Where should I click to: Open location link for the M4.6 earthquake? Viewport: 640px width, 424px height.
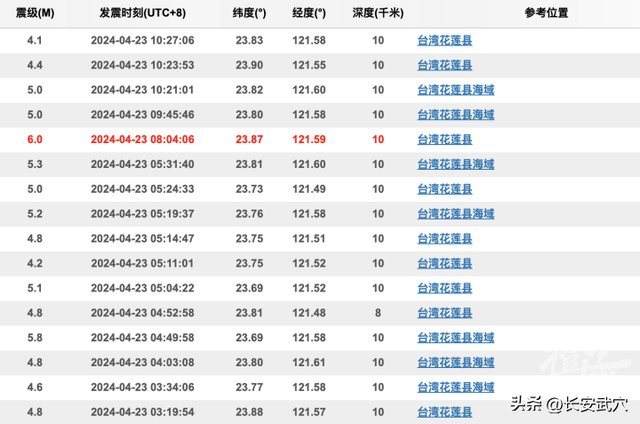pos(455,387)
